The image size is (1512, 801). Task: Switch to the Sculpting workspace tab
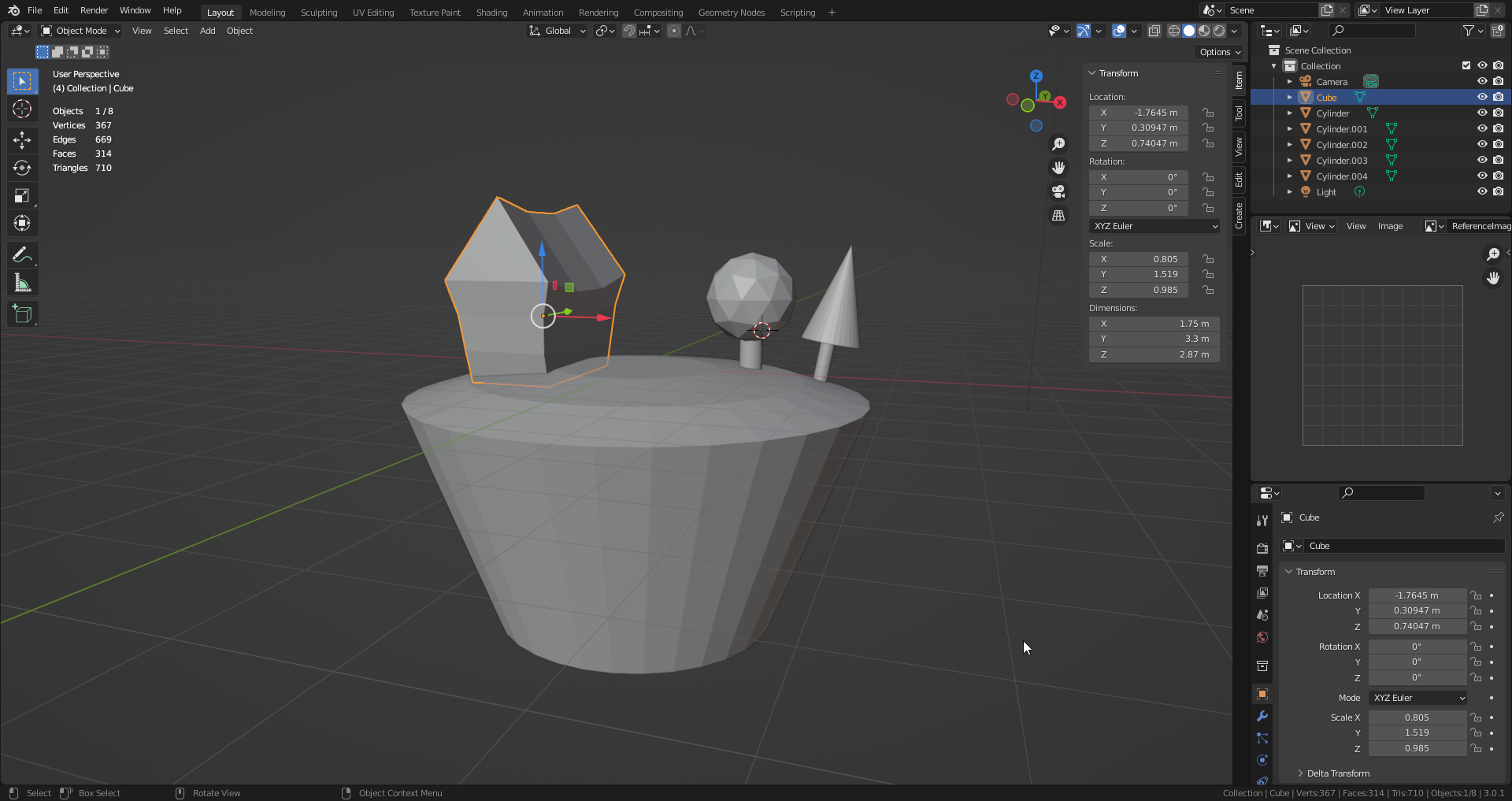tap(318, 13)
